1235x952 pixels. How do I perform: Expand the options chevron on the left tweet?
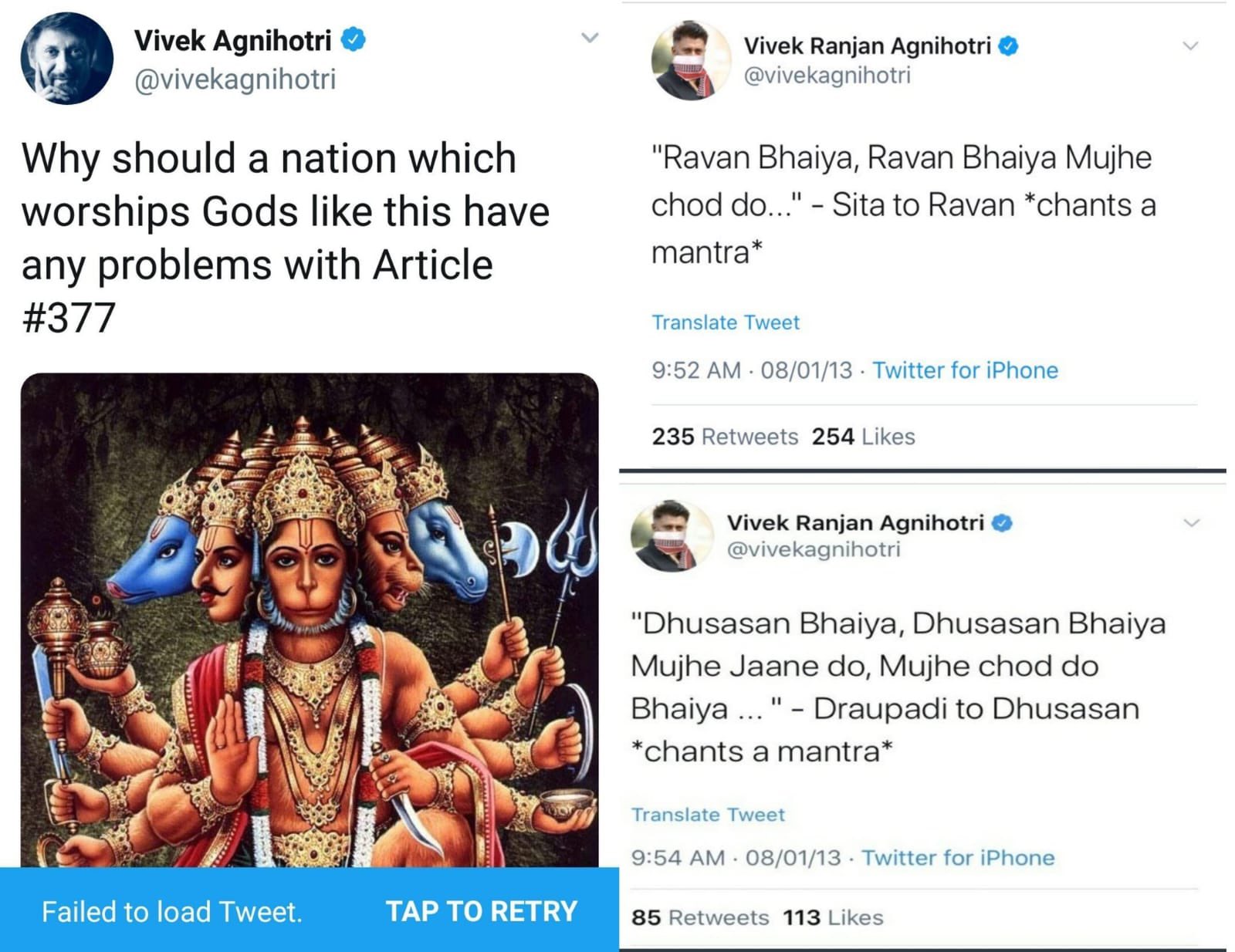point(590,38)
